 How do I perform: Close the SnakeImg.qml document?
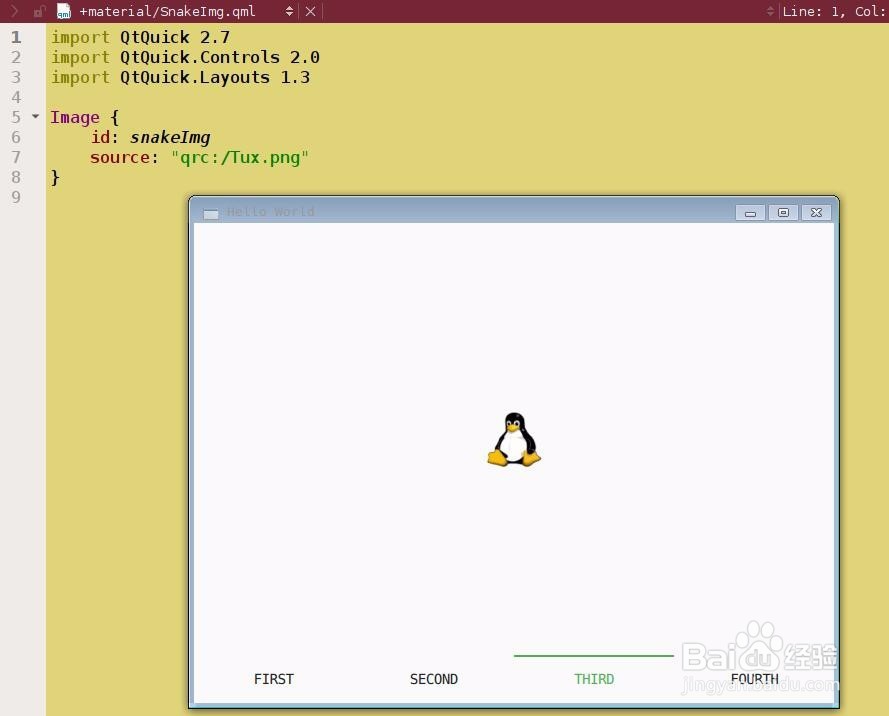pos(310,11)
